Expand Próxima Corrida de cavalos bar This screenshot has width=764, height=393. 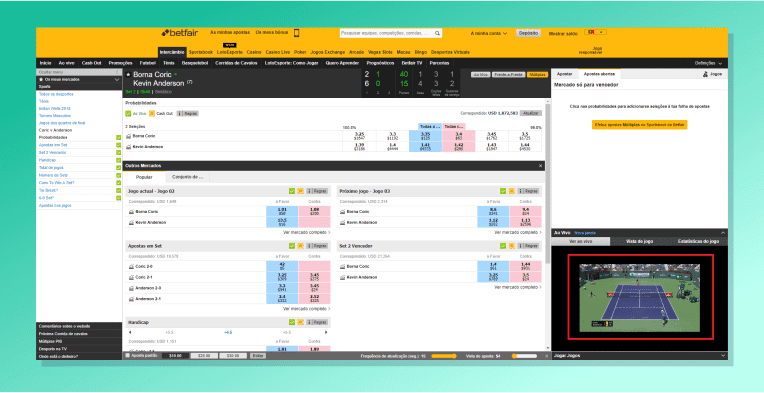pyautogui.click(x=79, y=334)
